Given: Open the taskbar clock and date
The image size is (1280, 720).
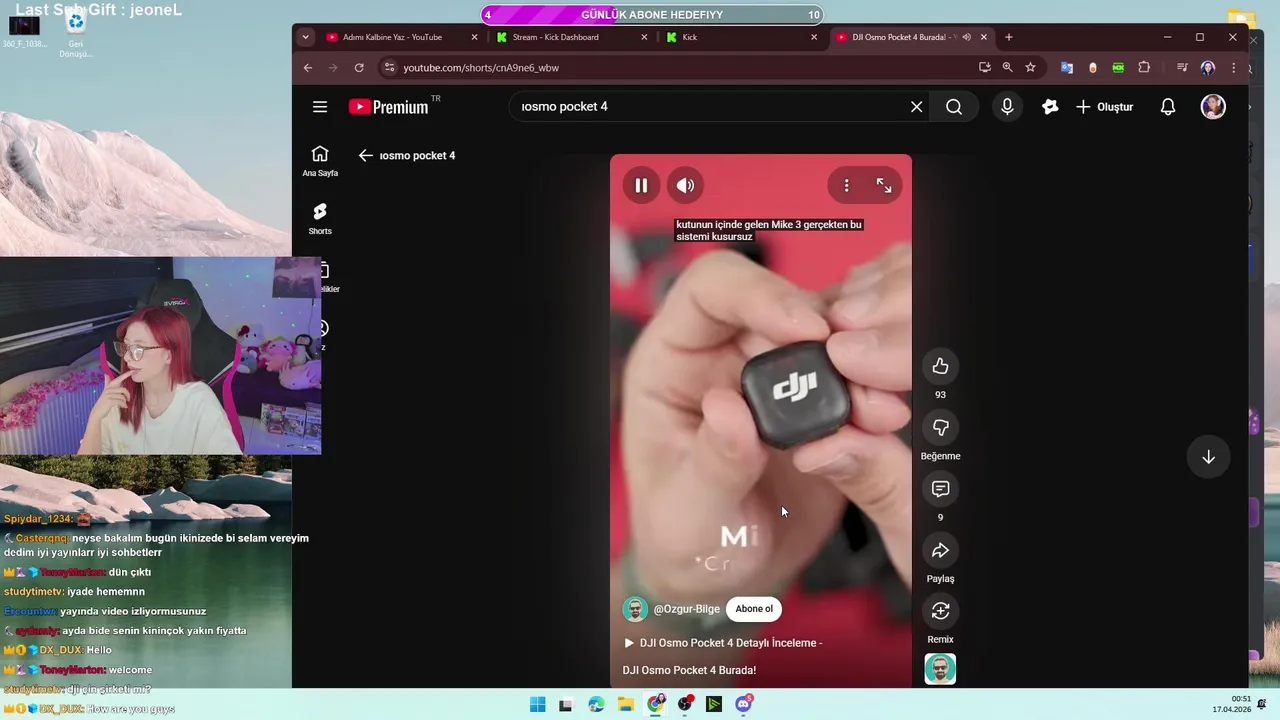Looking at the screenshot, I should (x=1231, y=704).
